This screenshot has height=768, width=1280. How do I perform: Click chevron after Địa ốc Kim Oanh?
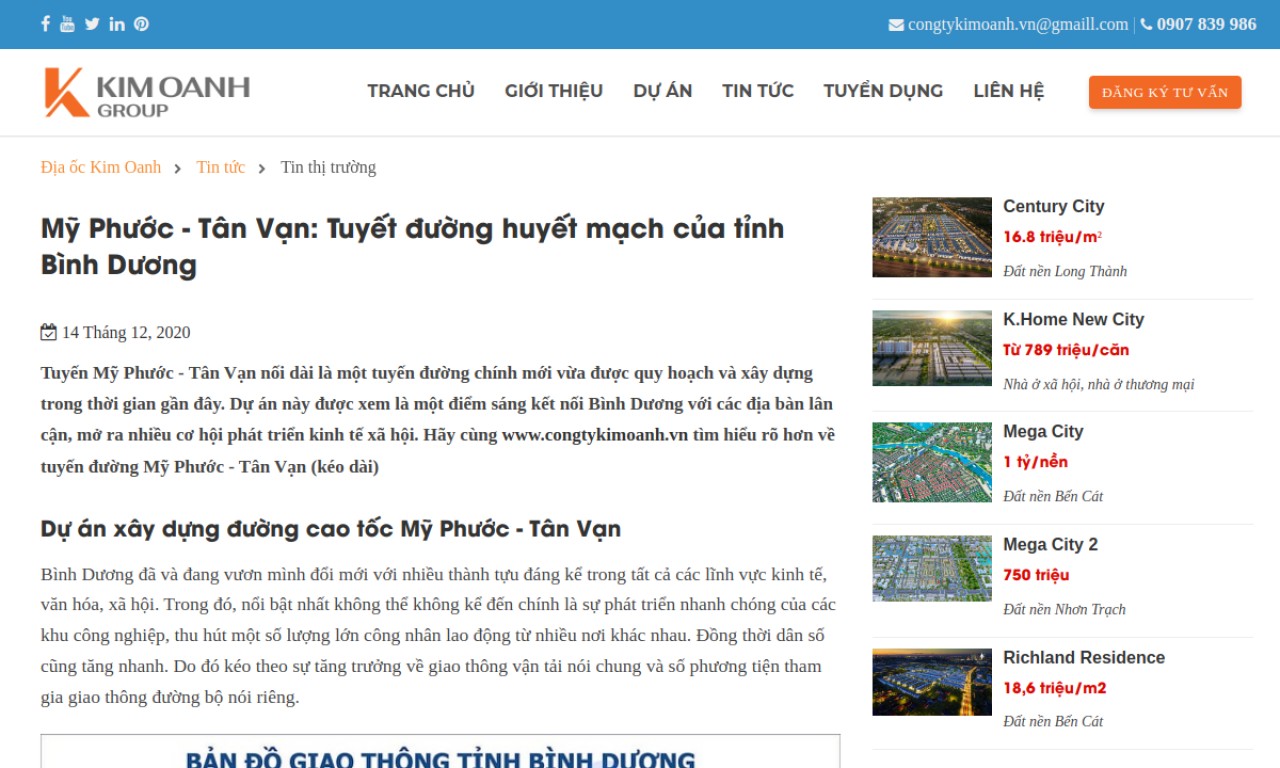point(177,168)
